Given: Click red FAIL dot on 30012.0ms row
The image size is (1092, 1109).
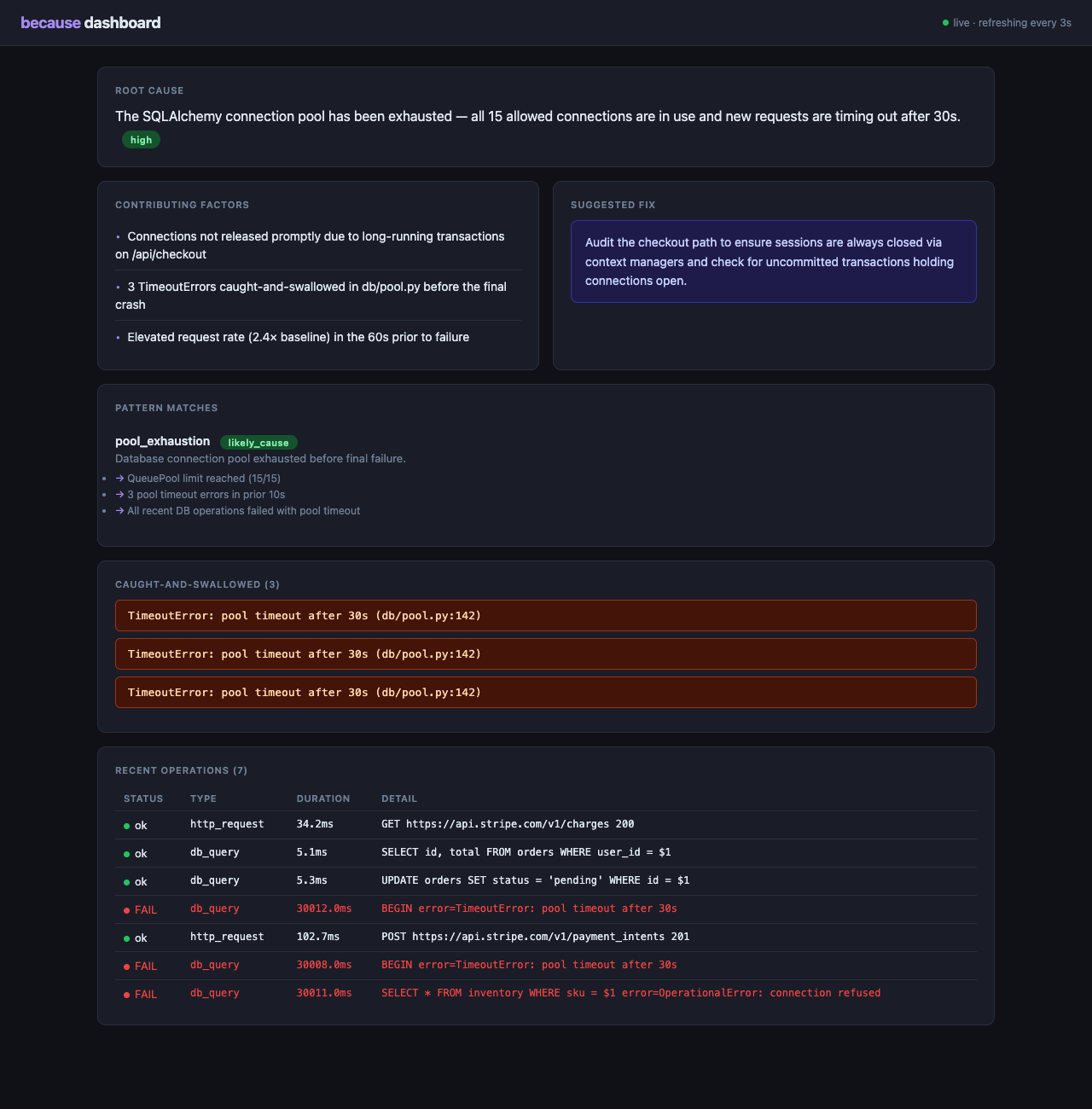Looking at the screenshot, I should [x=127, y=909].
